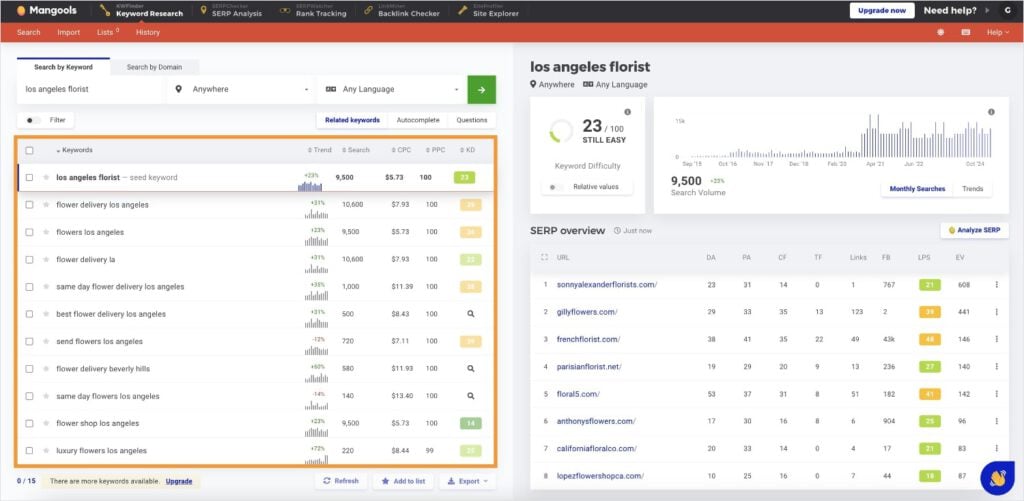Sort by the Search column header
Viewport: 1024px width, 501px height.
tap(355, 150)
